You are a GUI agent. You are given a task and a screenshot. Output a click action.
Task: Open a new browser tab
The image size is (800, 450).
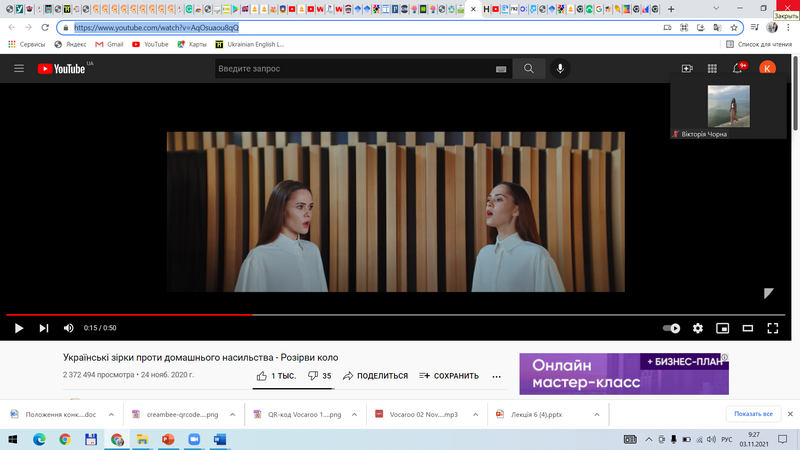[671, 9]
